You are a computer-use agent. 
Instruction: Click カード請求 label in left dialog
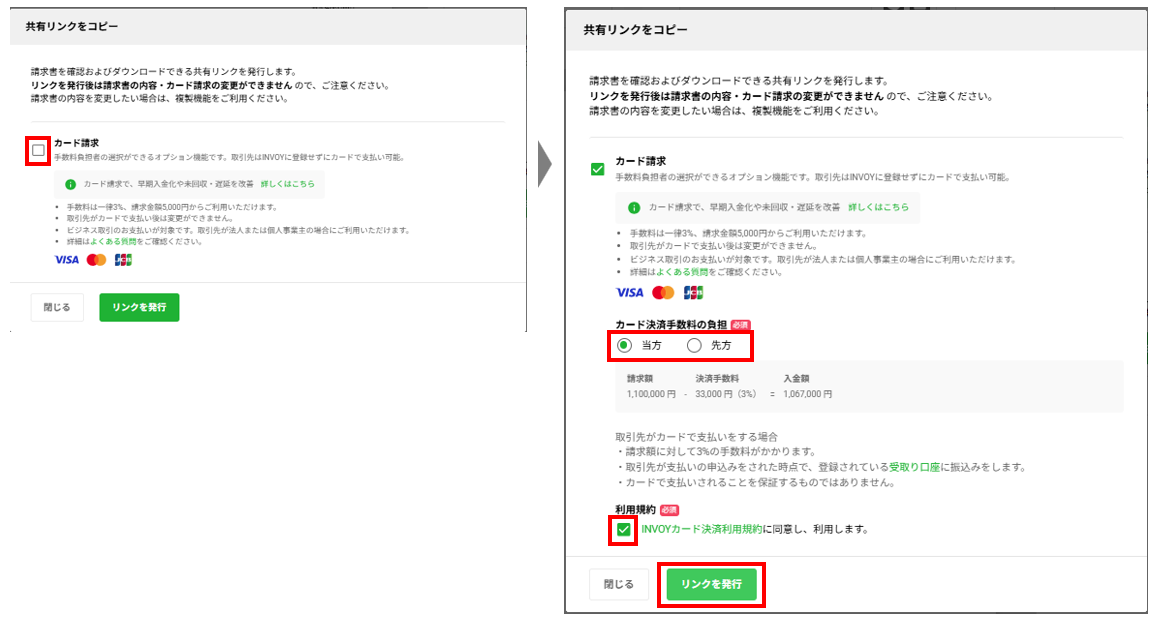pyautogui.click(x=76, y=143)
